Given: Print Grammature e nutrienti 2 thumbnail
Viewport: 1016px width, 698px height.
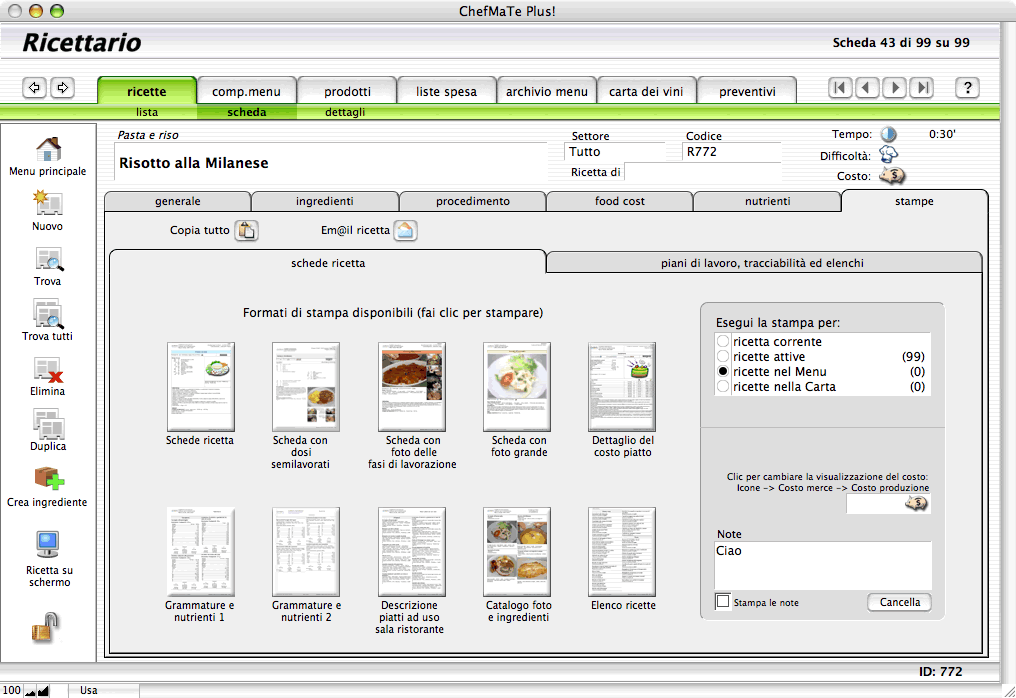Looking at the screenshot, I should [306, 552].
